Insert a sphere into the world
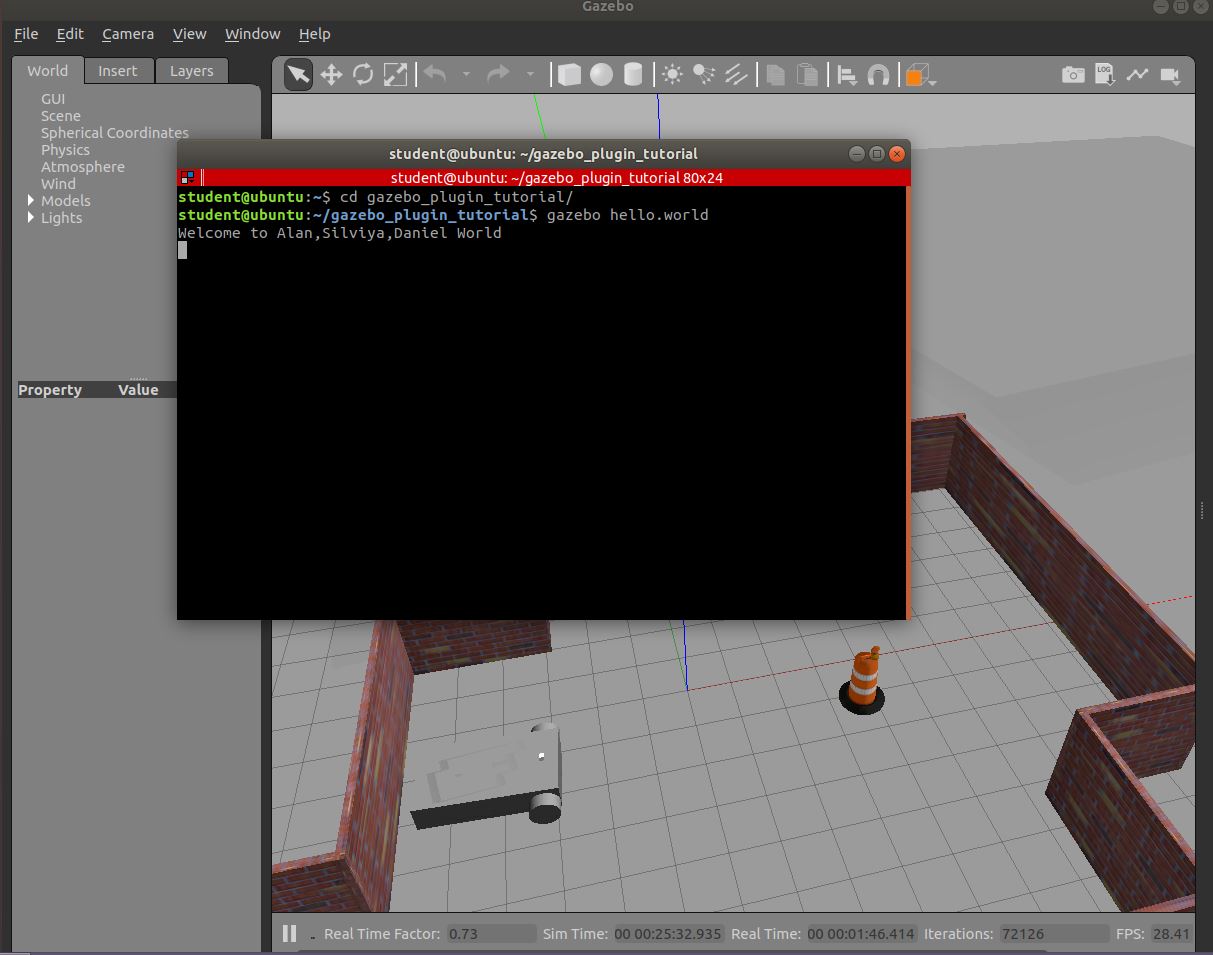The image size is (1213, 955). click(599, 74)
